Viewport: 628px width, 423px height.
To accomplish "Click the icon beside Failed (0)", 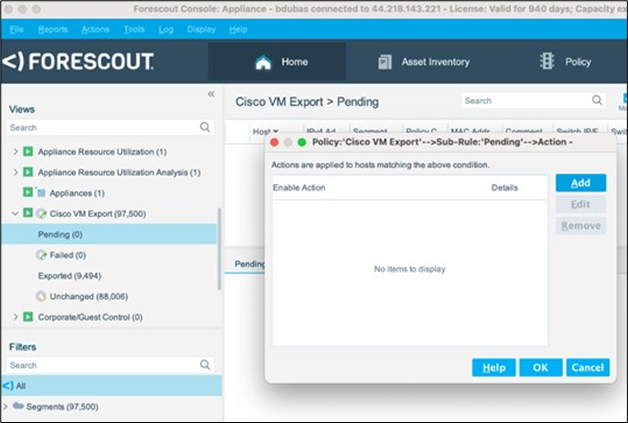I will (x=41, y=255).
